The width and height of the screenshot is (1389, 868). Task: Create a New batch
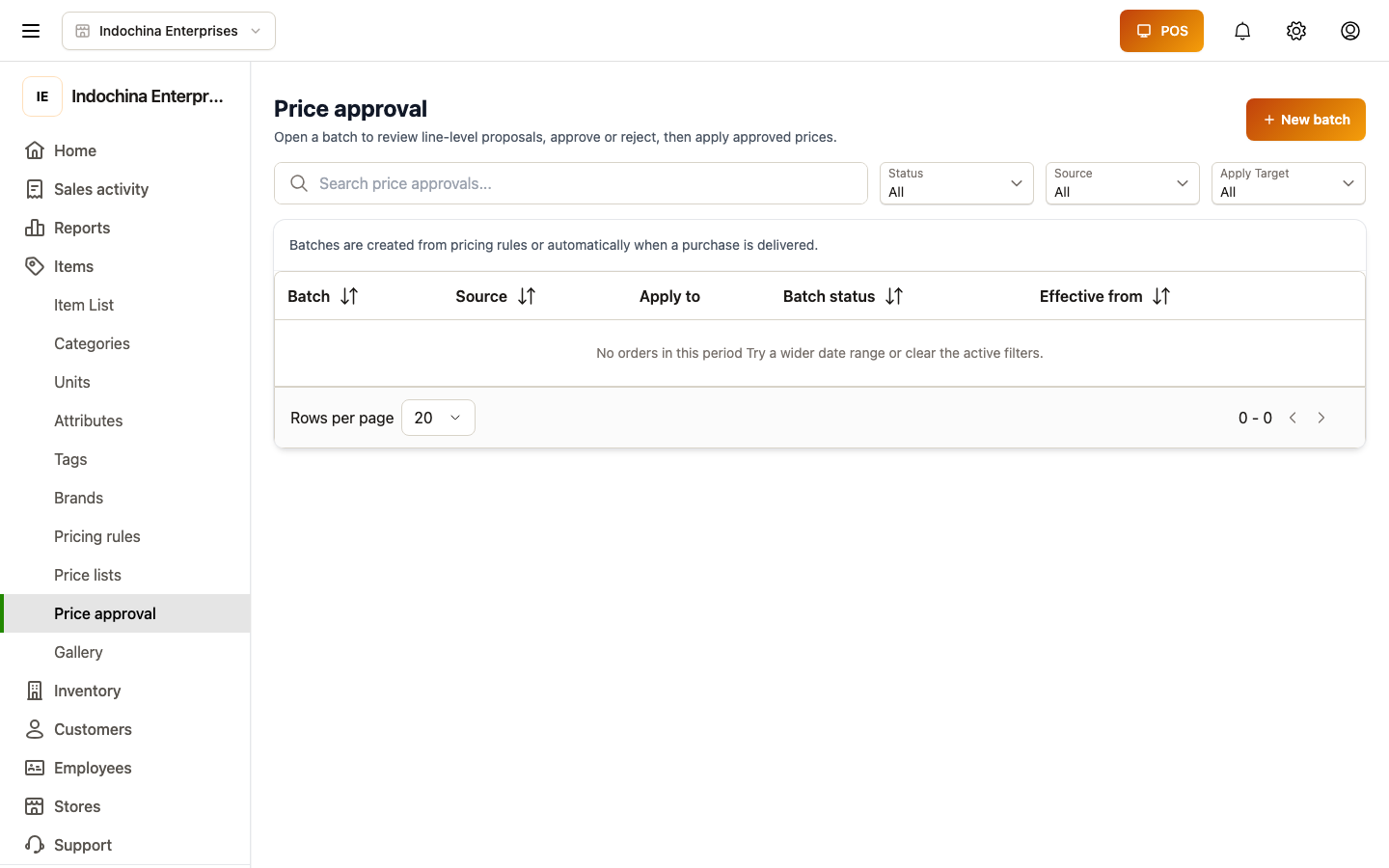1306,120
